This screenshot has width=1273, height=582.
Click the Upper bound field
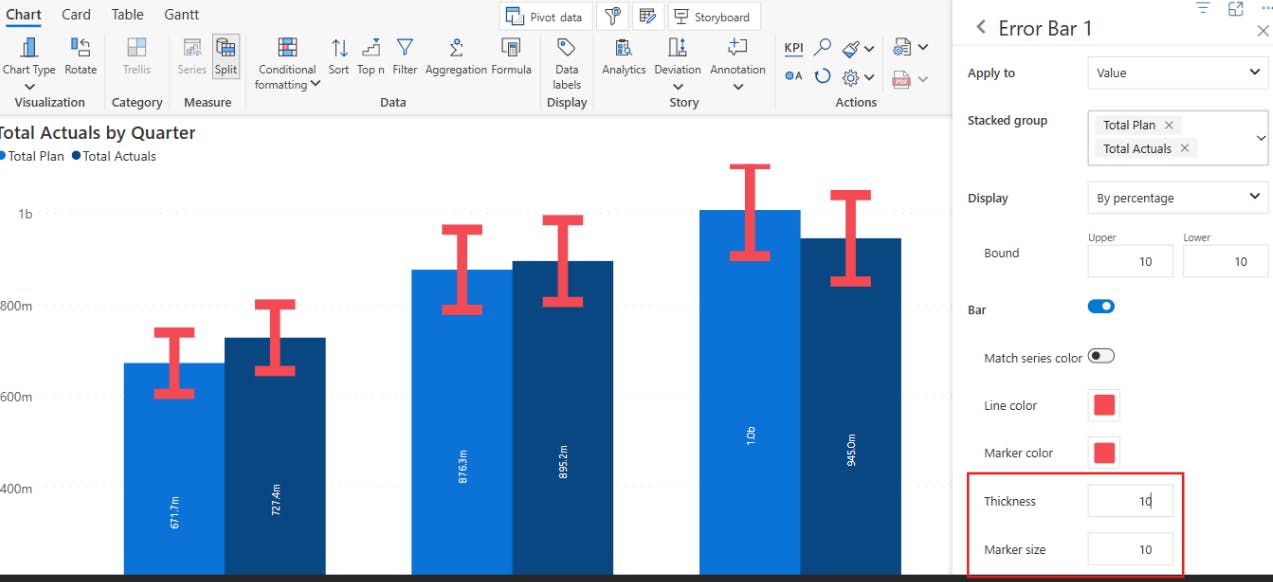[1130, 261]
